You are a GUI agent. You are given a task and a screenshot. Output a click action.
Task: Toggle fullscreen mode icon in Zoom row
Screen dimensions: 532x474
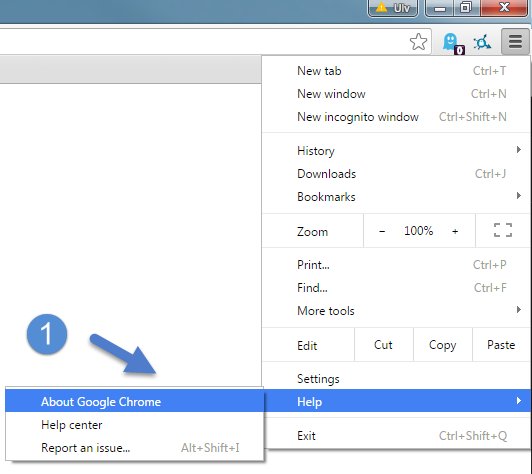point(502,230)
